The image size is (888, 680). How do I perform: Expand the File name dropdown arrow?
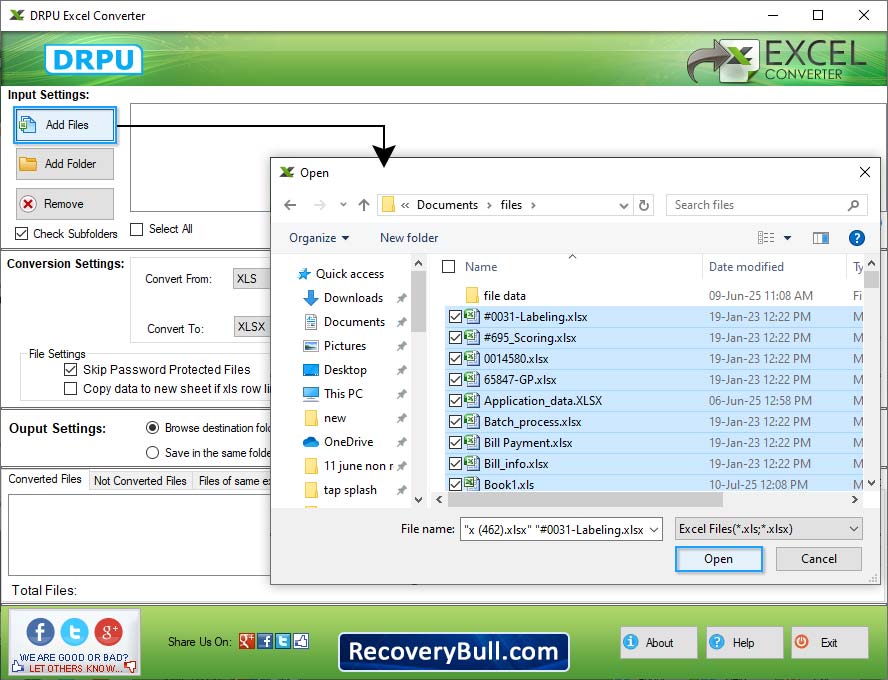(x=654, y=529)
